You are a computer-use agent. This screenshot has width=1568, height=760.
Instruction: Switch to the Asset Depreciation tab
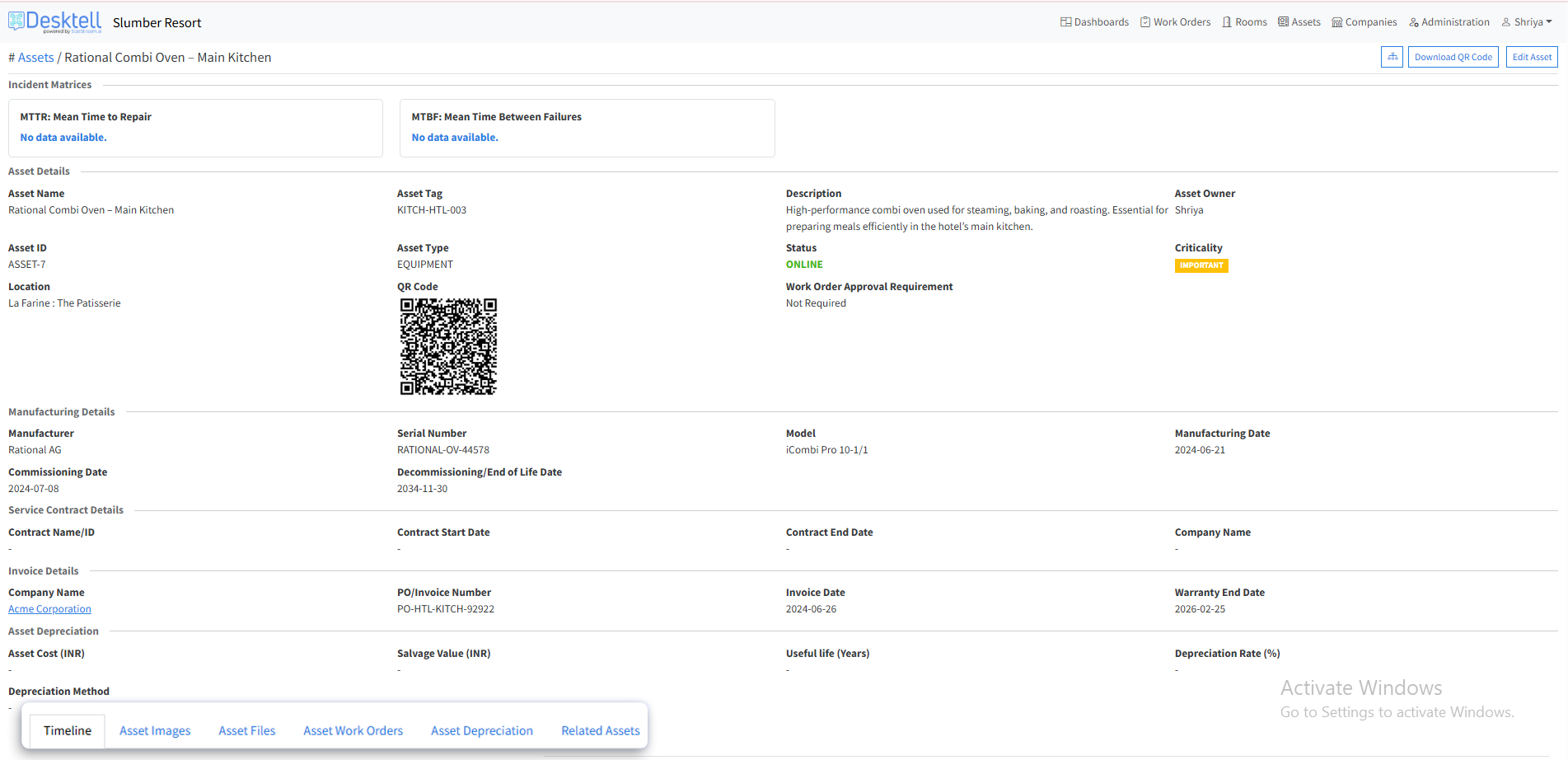pos(482,731)
